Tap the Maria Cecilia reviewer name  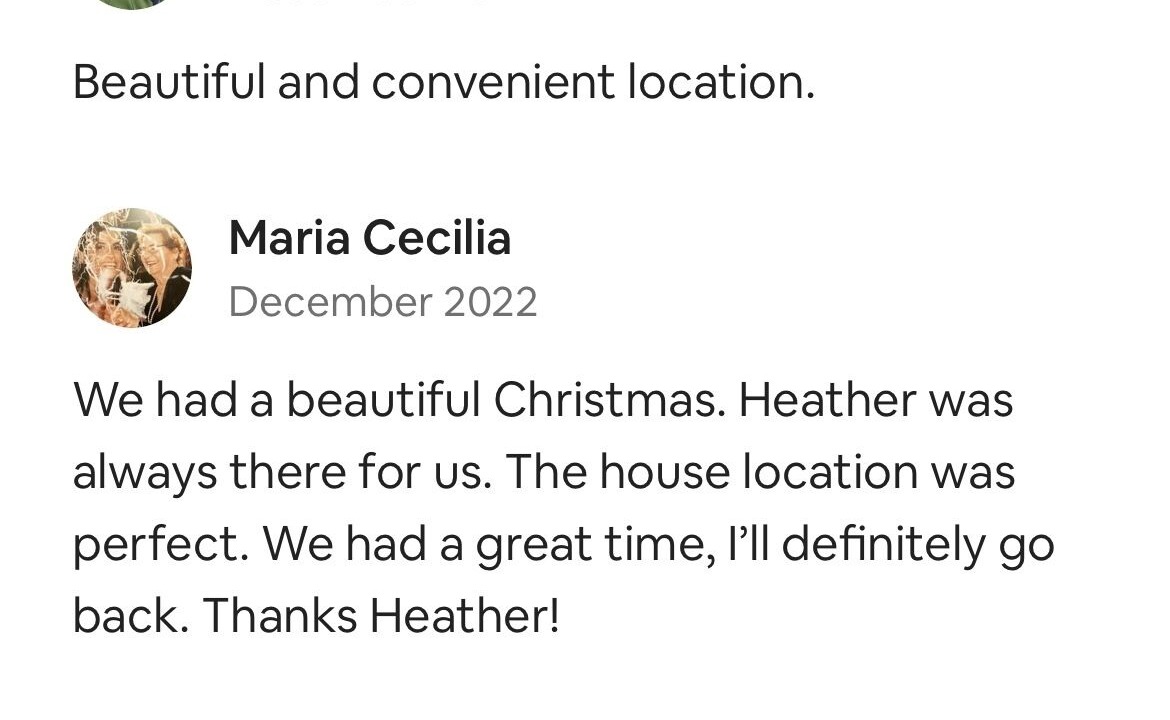point(369,238)
